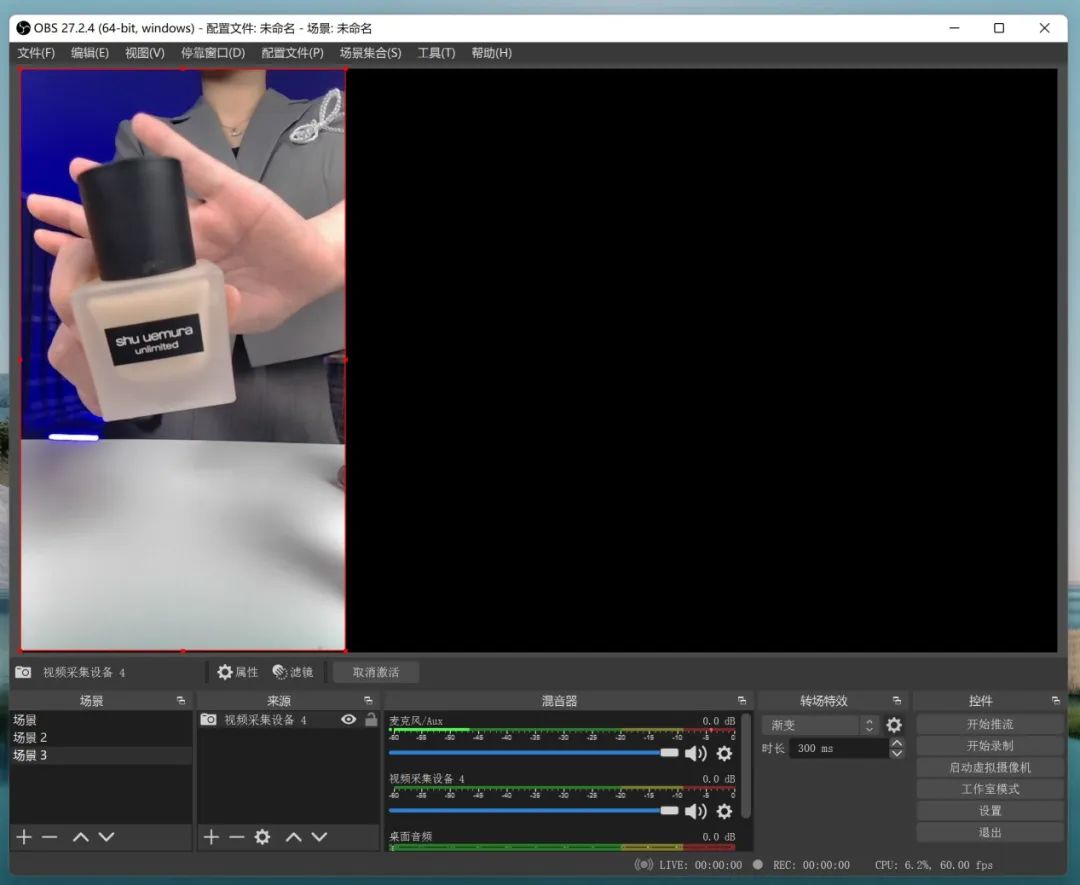Click 开始推流 to start streaming

pos(990,725)
